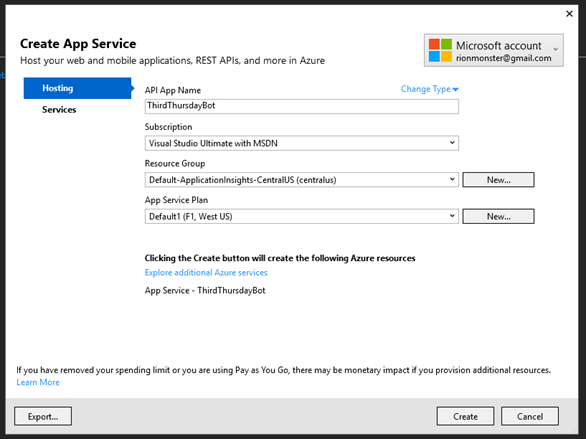Open the Resource Group dropdown
586x439 pixels.
[302, 180]
